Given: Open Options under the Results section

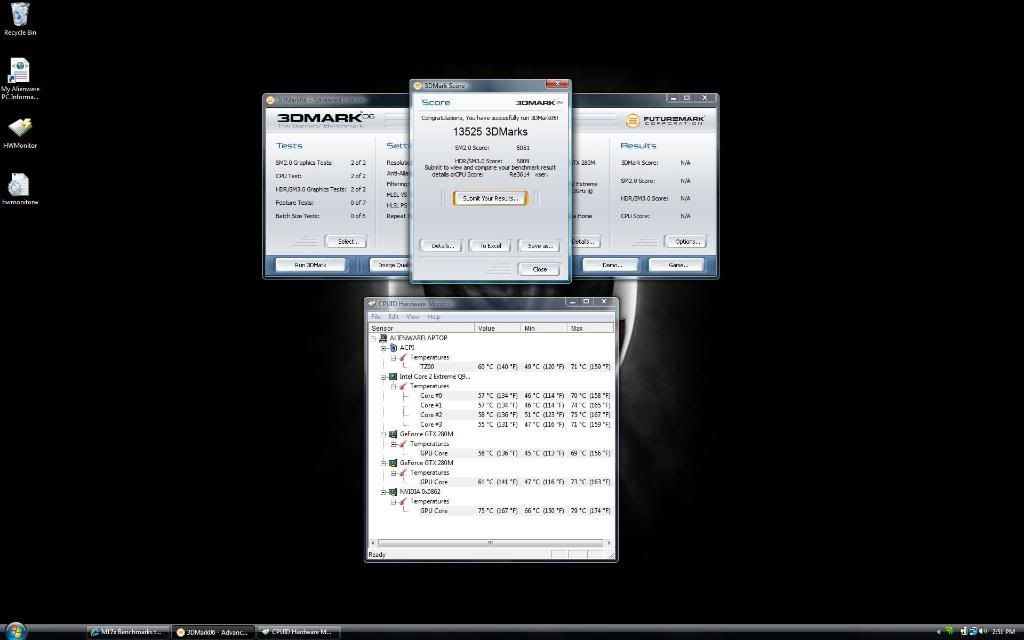Looking at the screenshot, I should (686, 242).
